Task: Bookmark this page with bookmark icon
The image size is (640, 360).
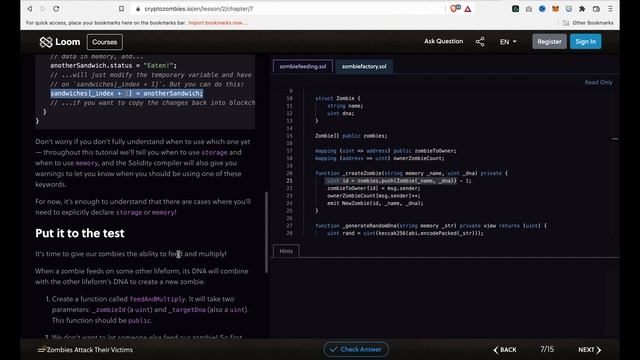Action: click(x=121, y=9)
